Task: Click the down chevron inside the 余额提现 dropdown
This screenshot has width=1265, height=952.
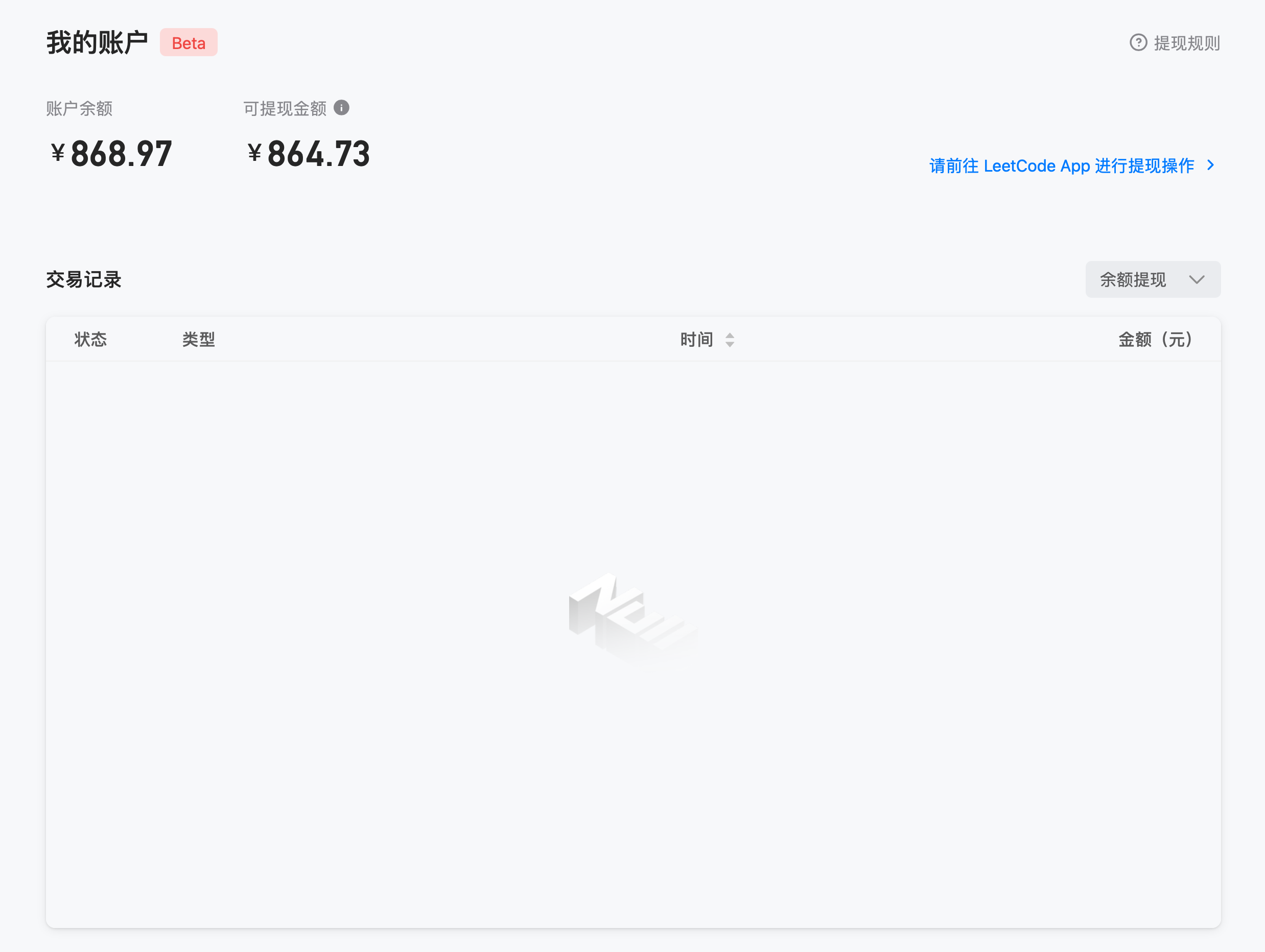Action: point(1197,279)
